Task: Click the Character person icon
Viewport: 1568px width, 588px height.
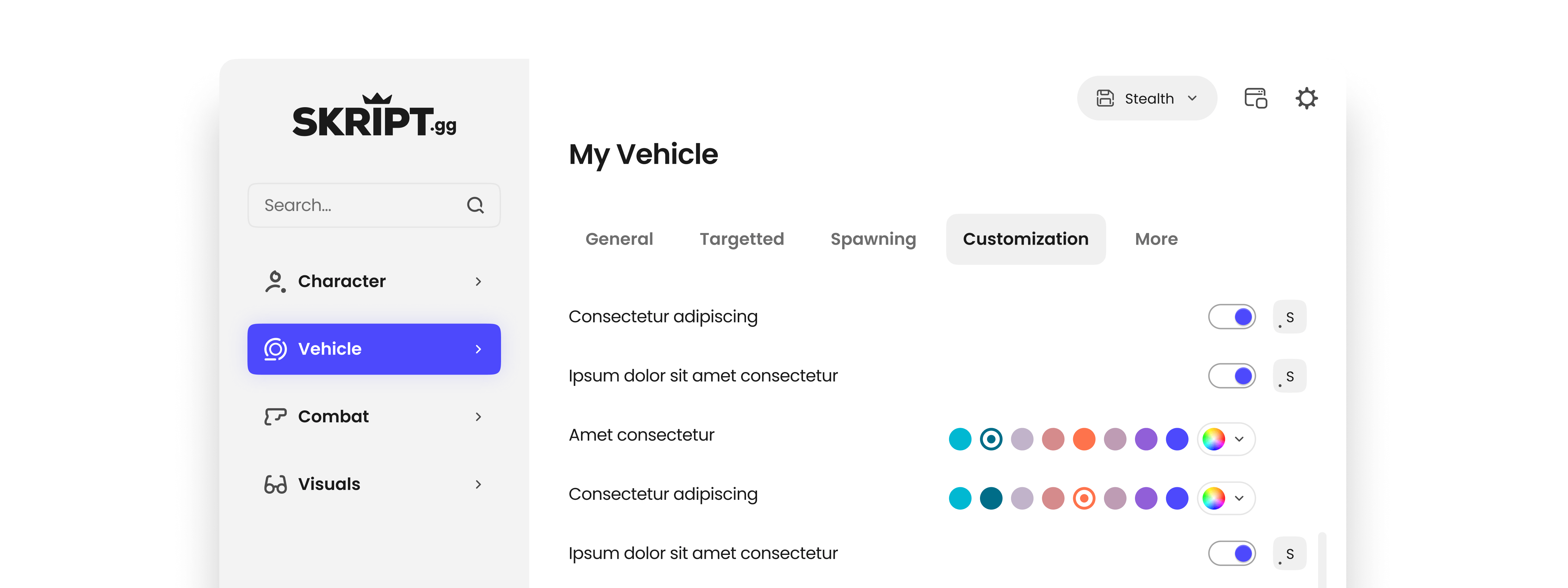Action: (x=275, y=281)
